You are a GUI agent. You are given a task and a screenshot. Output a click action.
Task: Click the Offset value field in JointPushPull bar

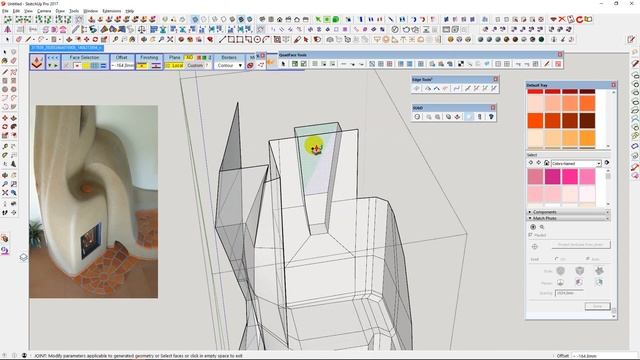[x=123, y=65]
